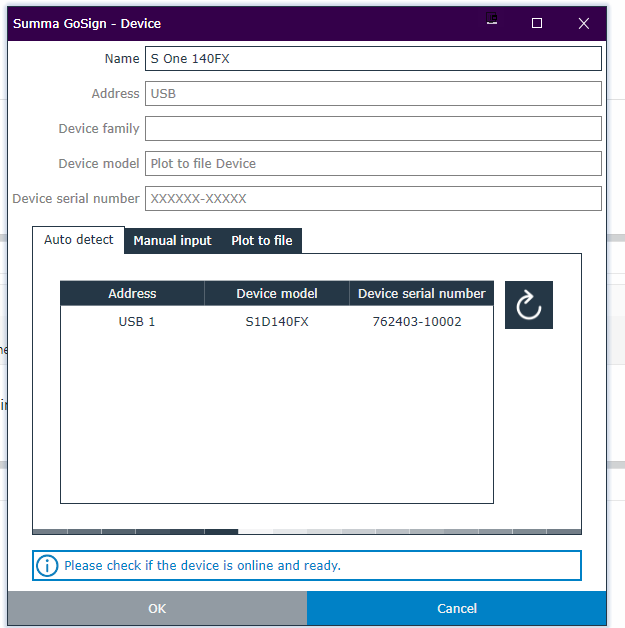The image size is (625, 628).
Task: Confirm with the OK button
Action: [x=157, y=608]
